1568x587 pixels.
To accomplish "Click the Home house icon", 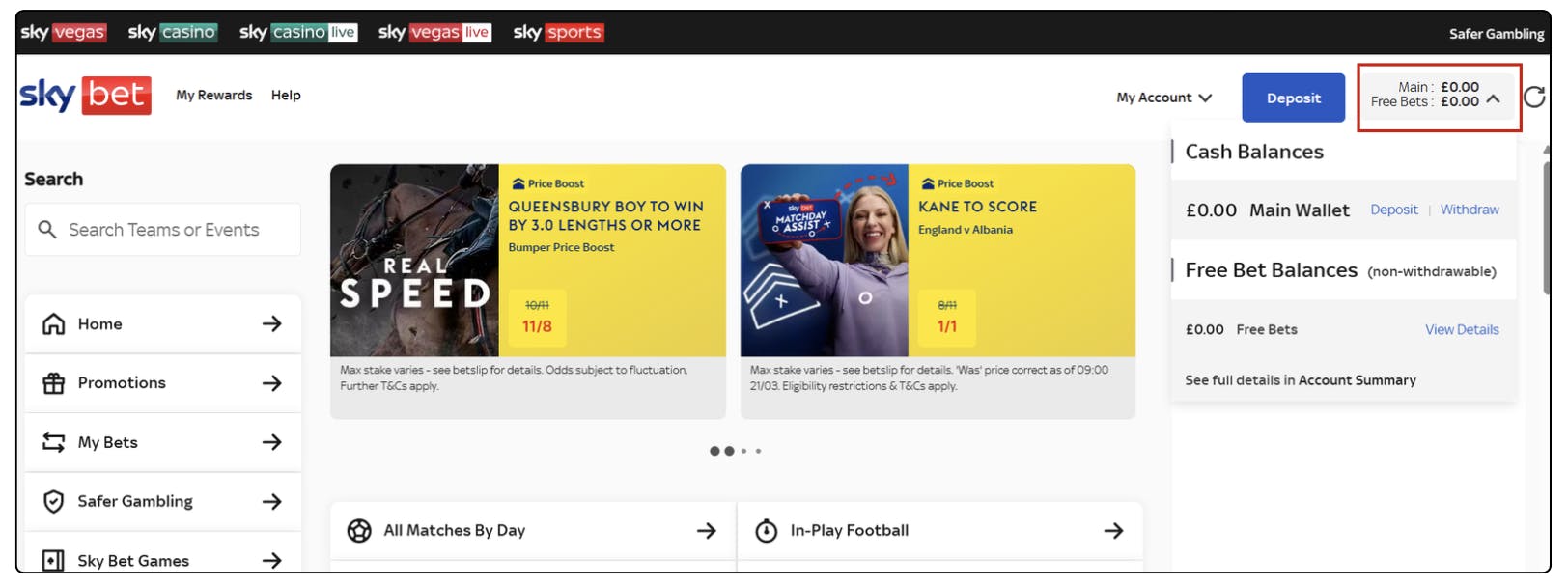I will click(x=54, y=324).
